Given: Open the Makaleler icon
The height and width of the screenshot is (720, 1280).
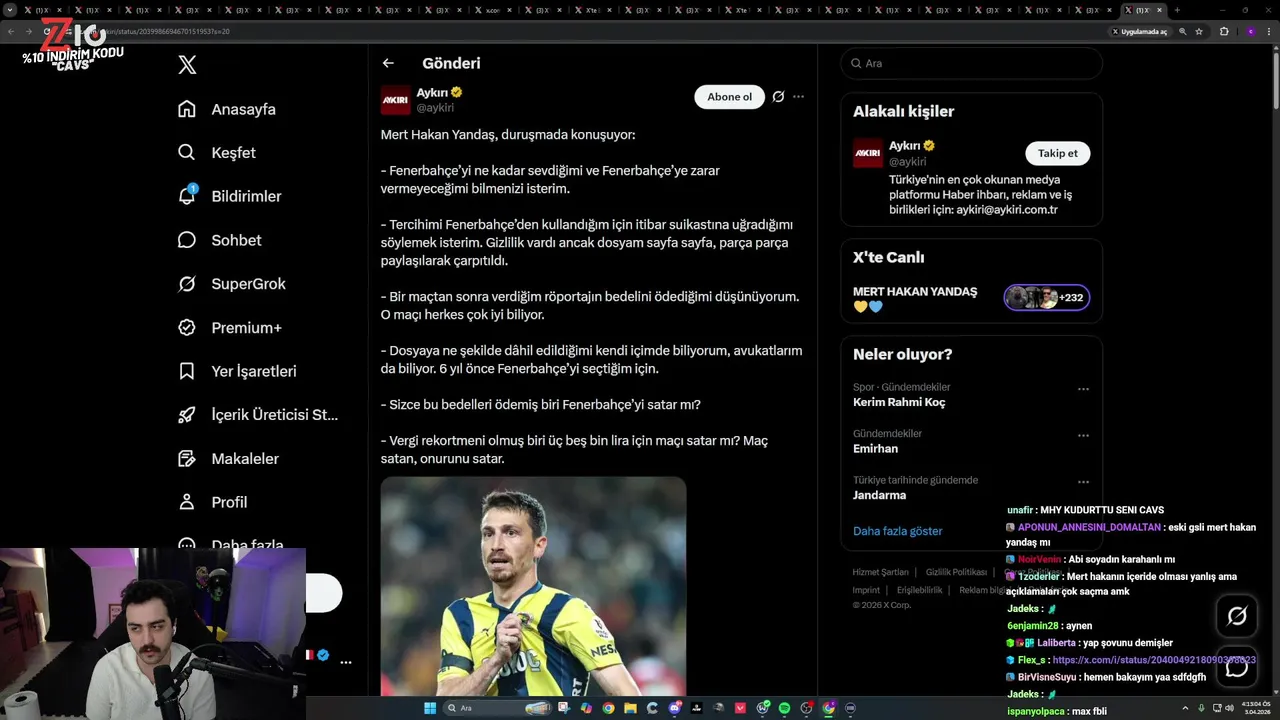Looking at the screenshot, I should tap(187, 458).
